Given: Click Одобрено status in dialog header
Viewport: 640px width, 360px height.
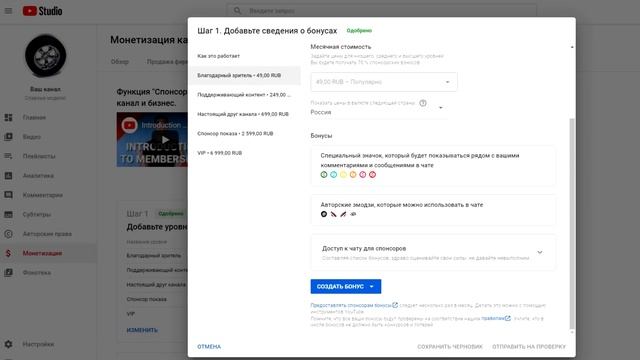Looking at the screenshot, I should pyautogui.click(x=359, y=31).
